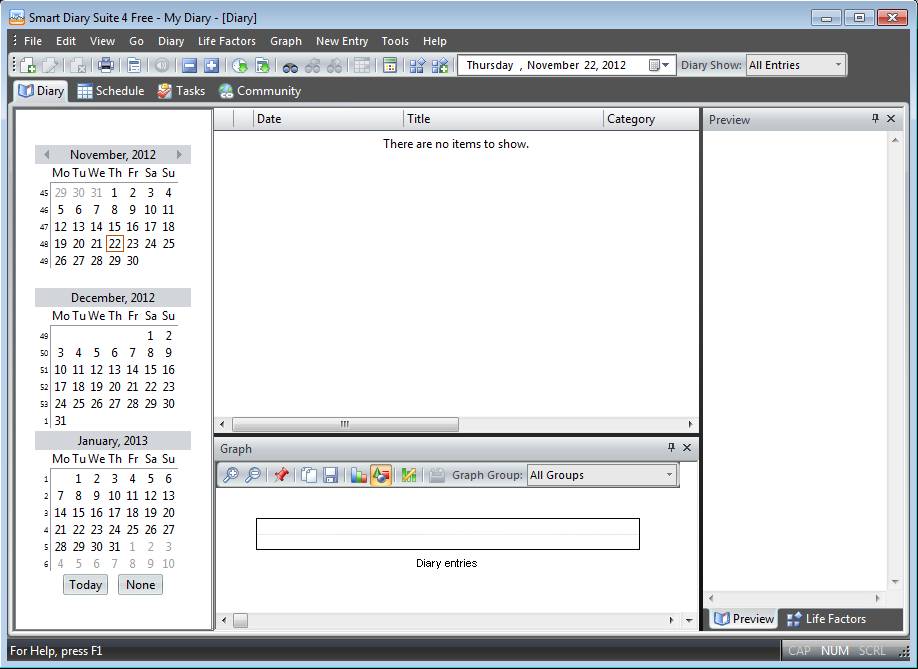Close the Preview panel
This screenshot has width=918, height=669.
pyautogui.click(x=891, y=118)
